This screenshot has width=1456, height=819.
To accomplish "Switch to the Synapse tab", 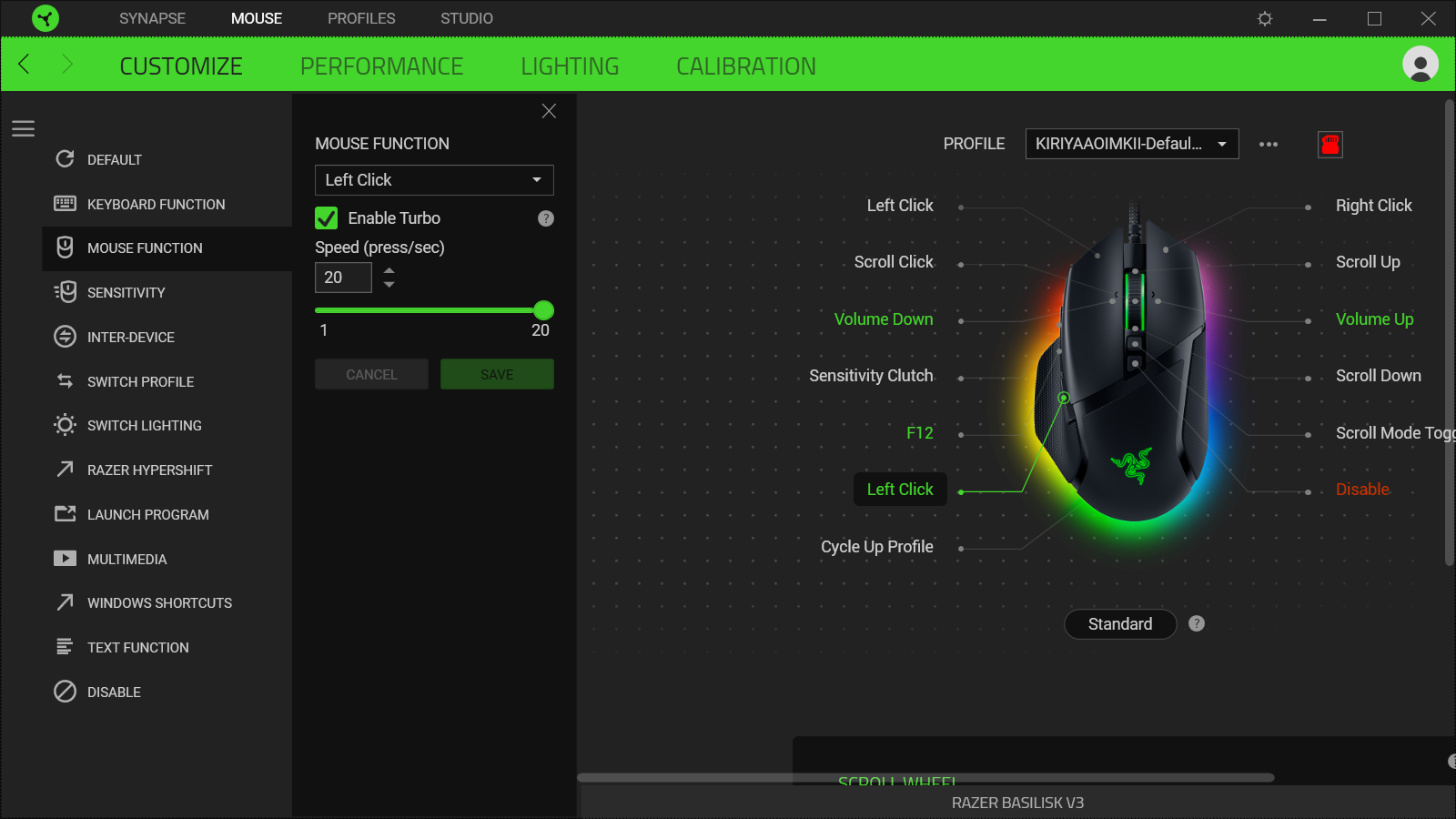I will 152,18.
